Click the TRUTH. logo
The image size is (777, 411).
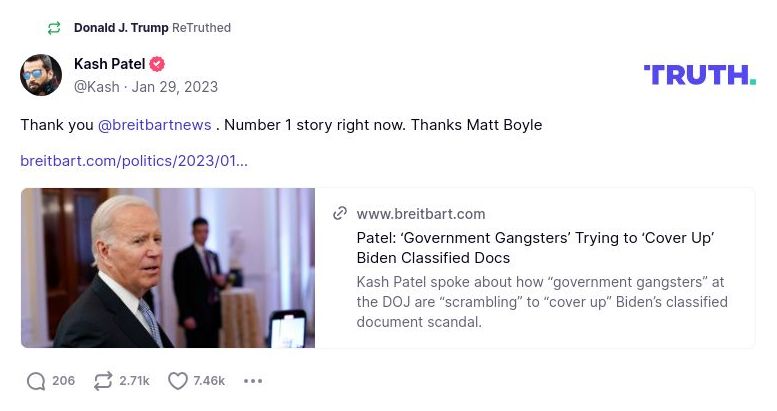click(699, 75)
